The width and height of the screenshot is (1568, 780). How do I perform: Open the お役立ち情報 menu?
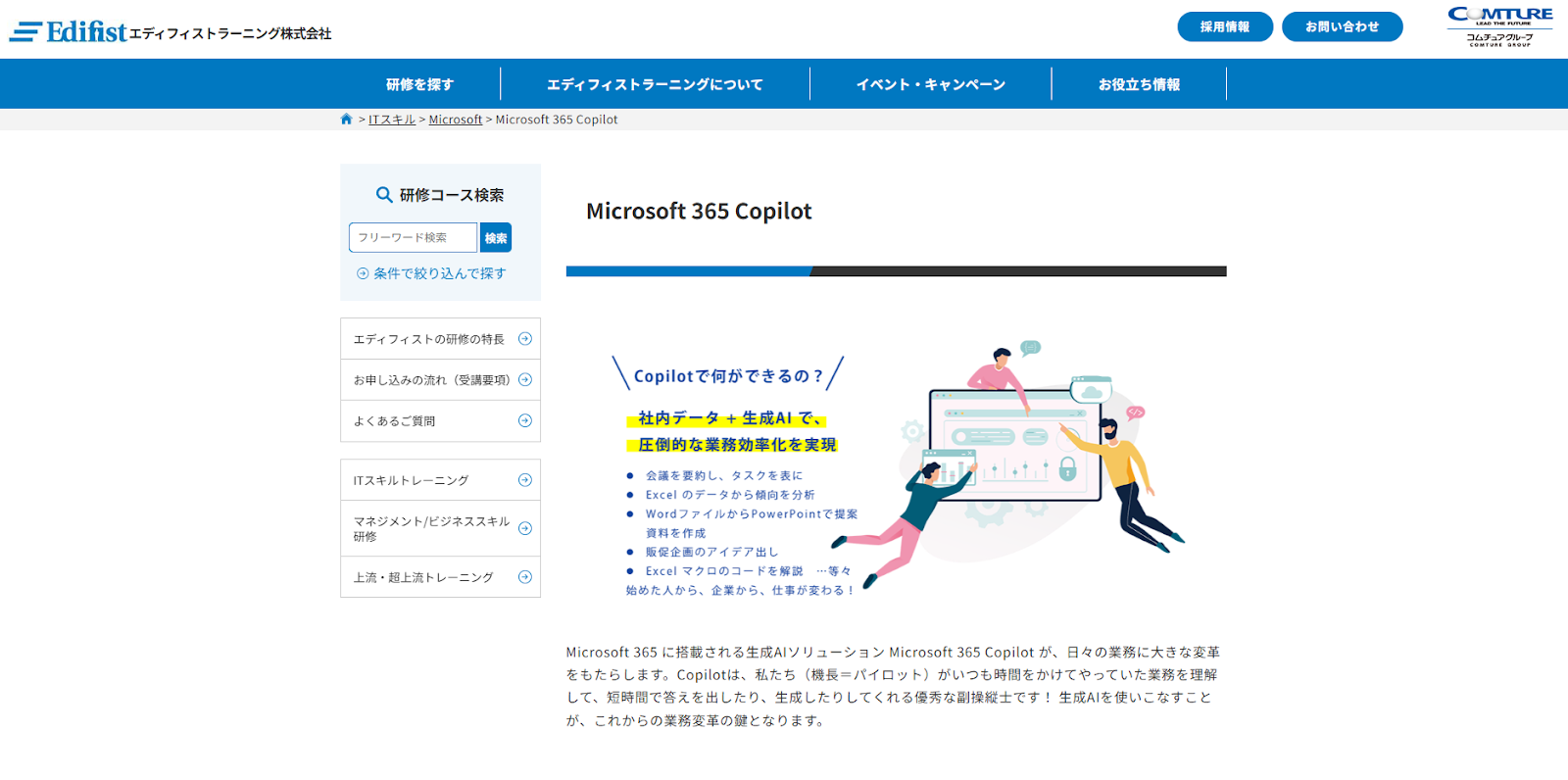[x=1139, y=84]
